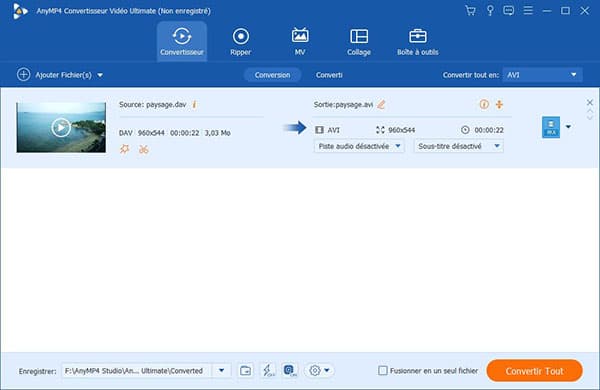This screenshot has width=600, height=390.
Task: Open the Boîte à outils tab
Action: pyautogui.click(x=417, y=41)
